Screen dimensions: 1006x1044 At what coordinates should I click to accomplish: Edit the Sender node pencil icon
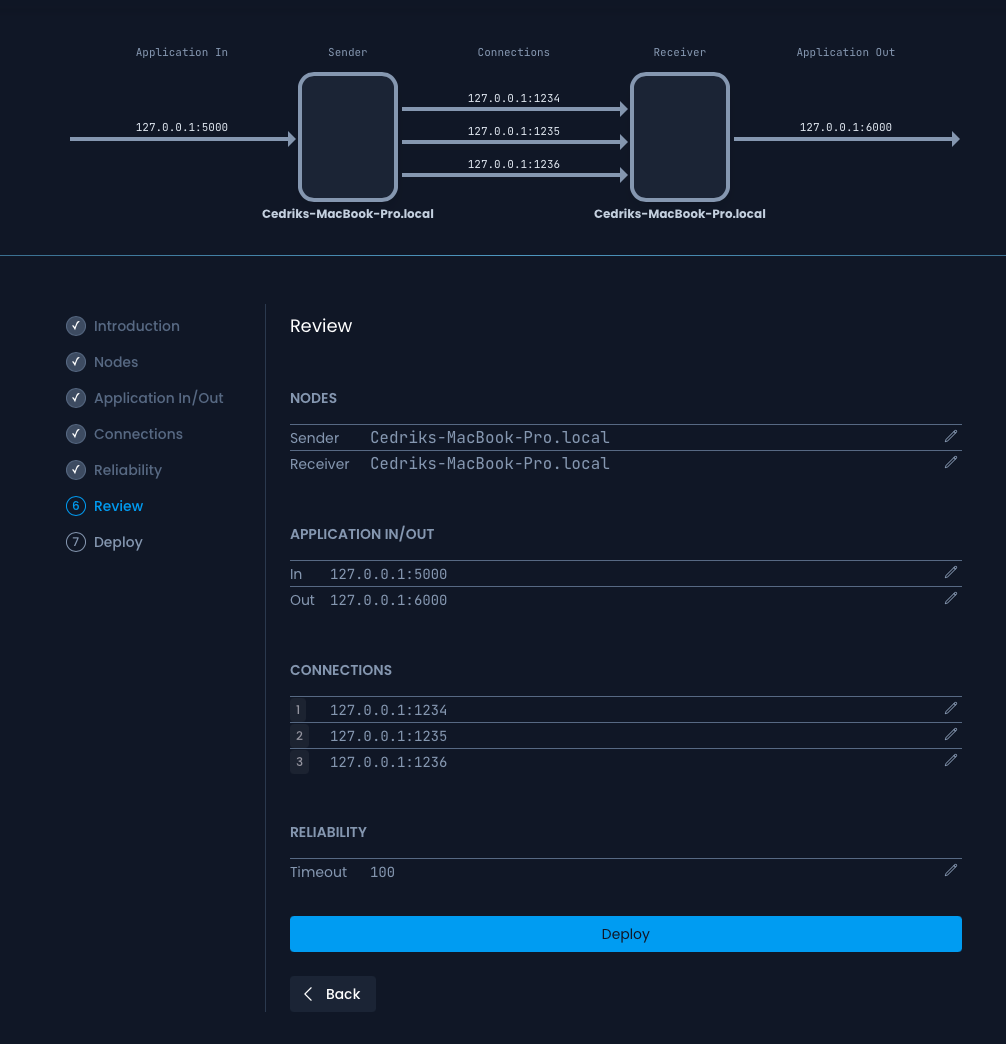950,436
